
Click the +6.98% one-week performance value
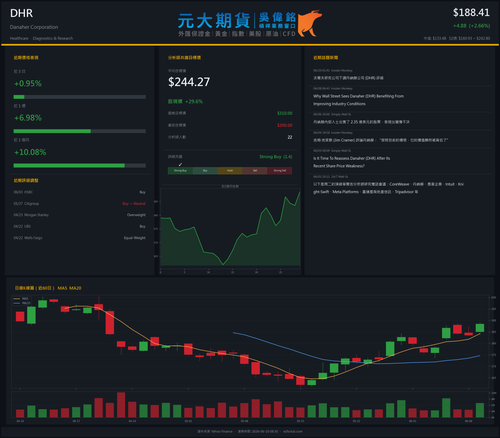pos(28,118)
